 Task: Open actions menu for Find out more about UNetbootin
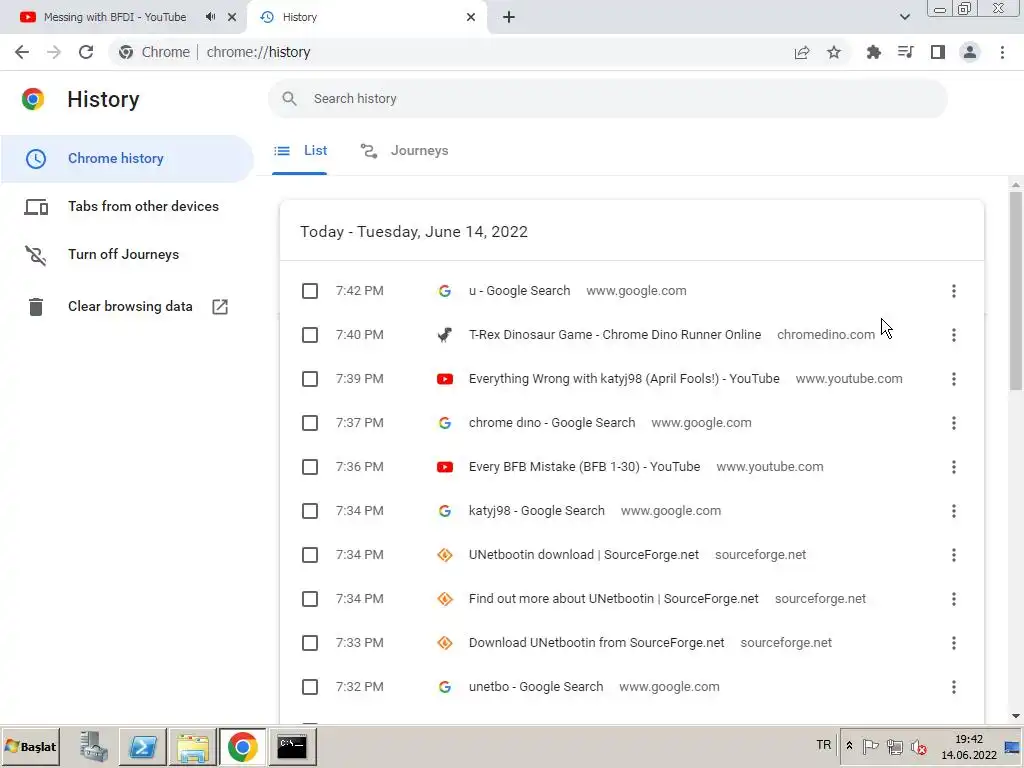pos(953,599)
